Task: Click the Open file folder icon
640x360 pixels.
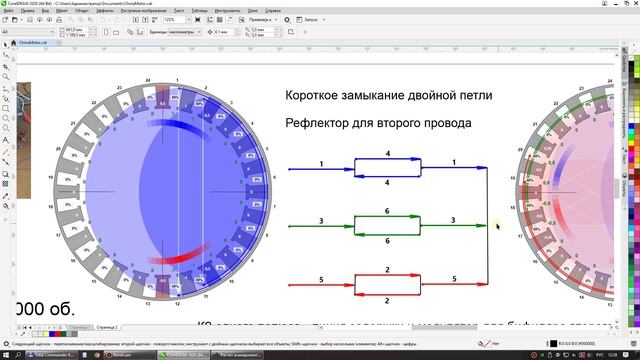Action: (x=14, y=20)
